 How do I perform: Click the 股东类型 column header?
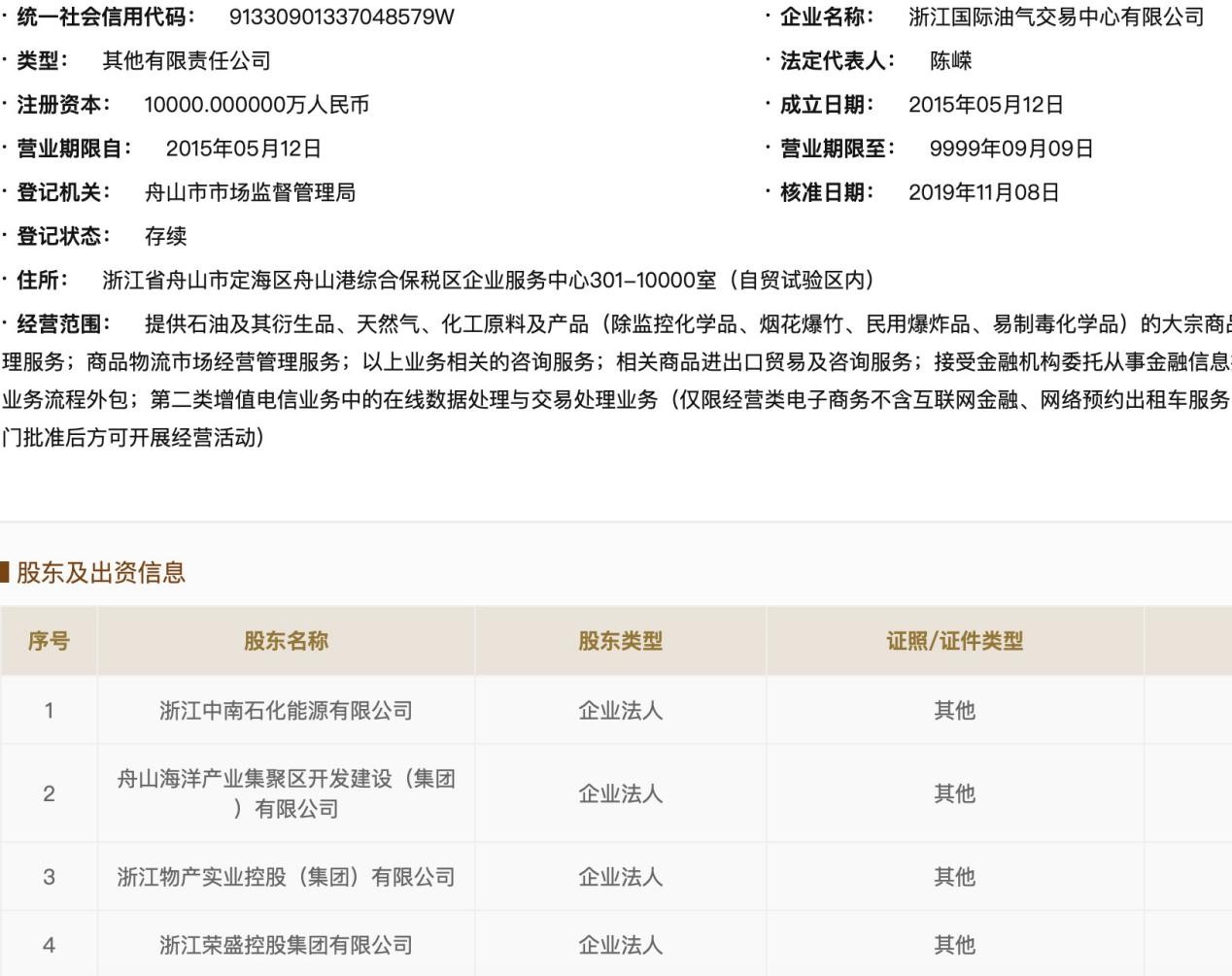pos(620,641)
